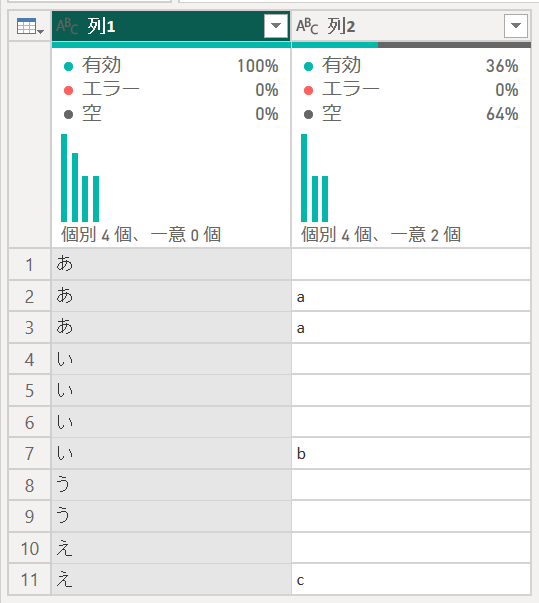Viewport: 539px width, 603px height.
Task: Click the ABC data type icon of 列1
Action: pyautogui.click(x=67, y=26)
